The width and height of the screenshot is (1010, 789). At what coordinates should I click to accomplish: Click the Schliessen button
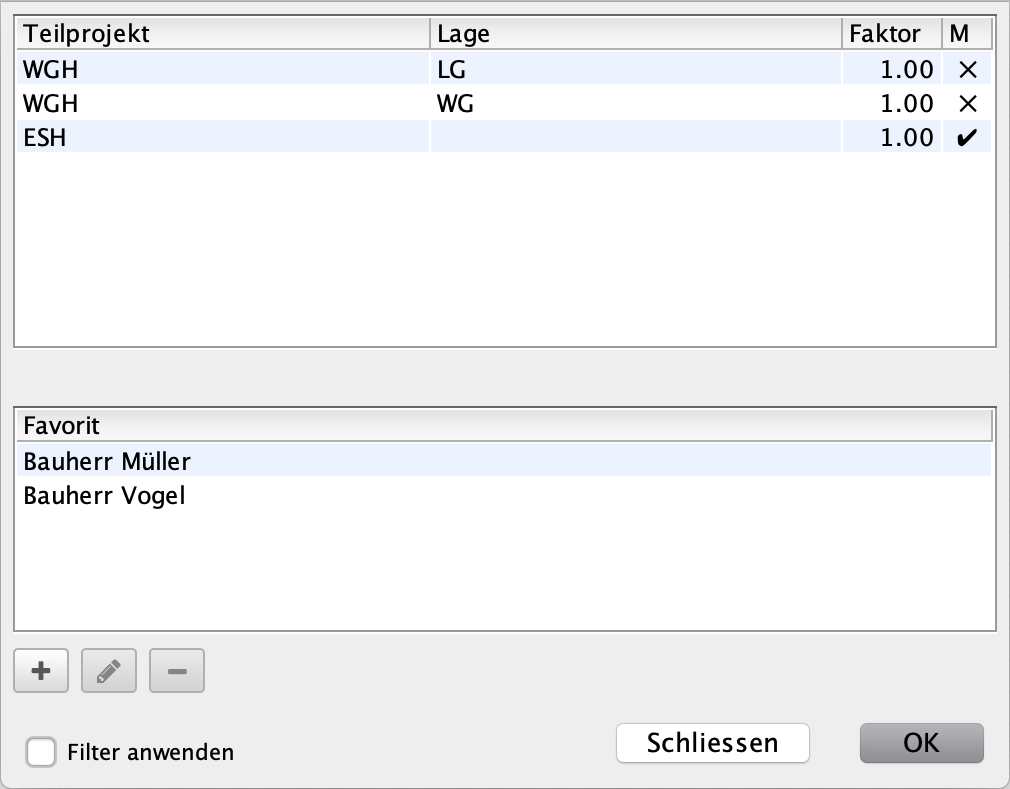coord(712,743)
